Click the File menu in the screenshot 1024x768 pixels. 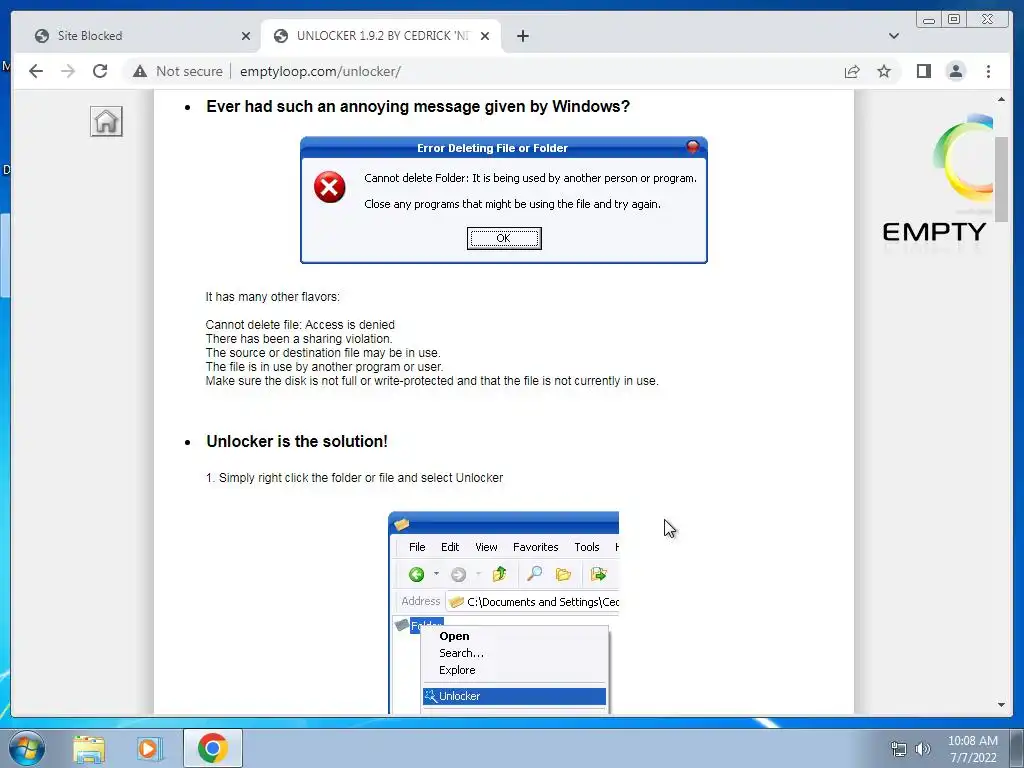(417, 547)
